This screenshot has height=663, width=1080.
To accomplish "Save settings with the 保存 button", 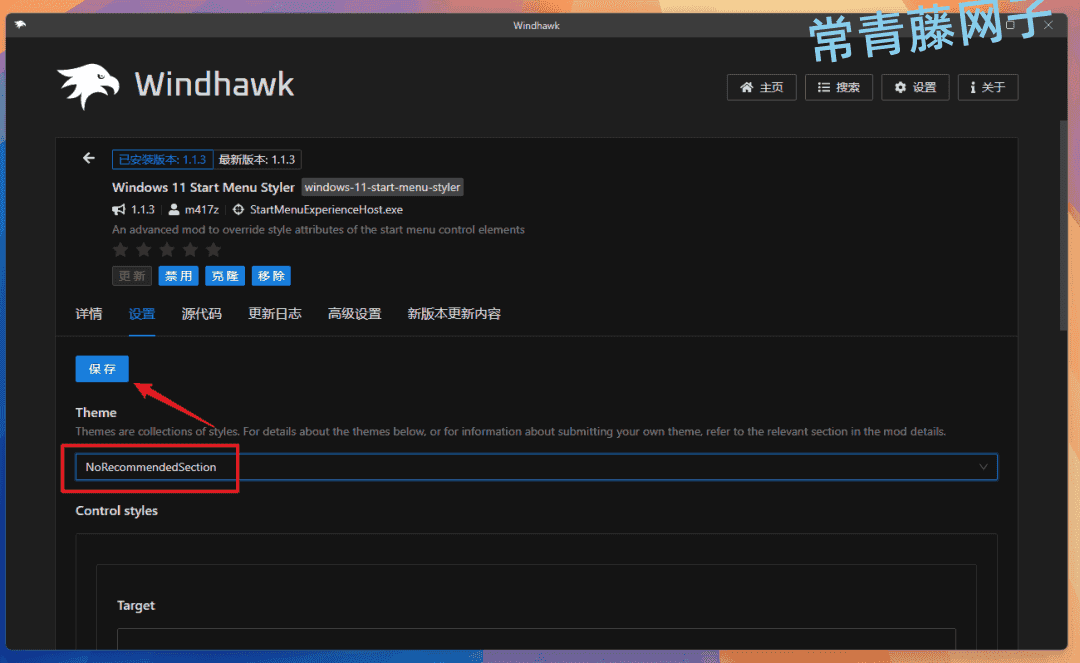I will click(102, 369).
